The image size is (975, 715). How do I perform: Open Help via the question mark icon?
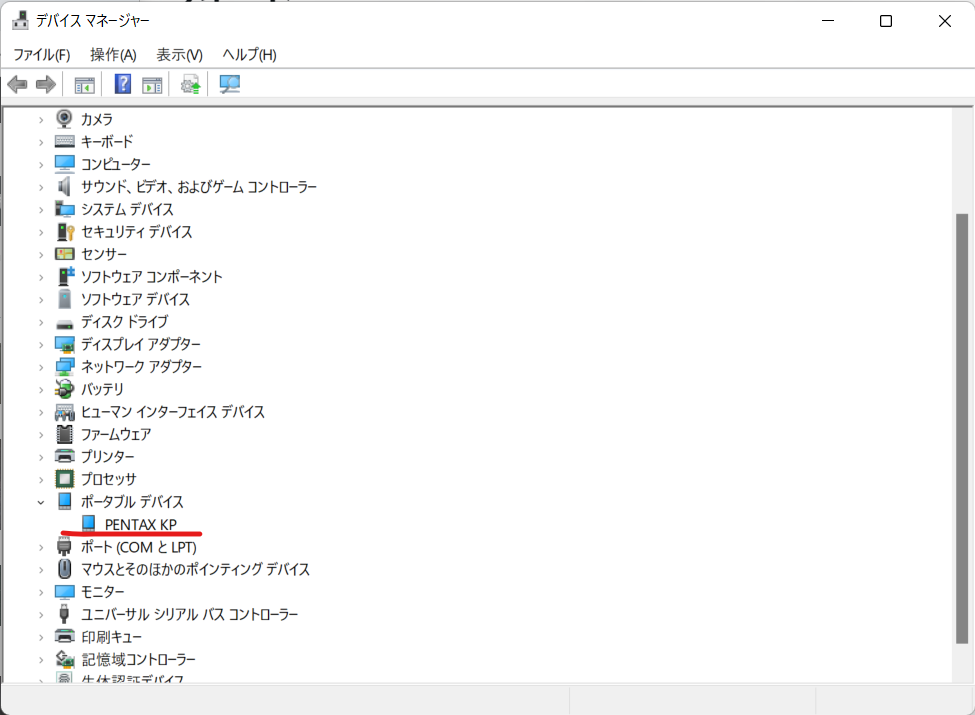click(122, 84)
